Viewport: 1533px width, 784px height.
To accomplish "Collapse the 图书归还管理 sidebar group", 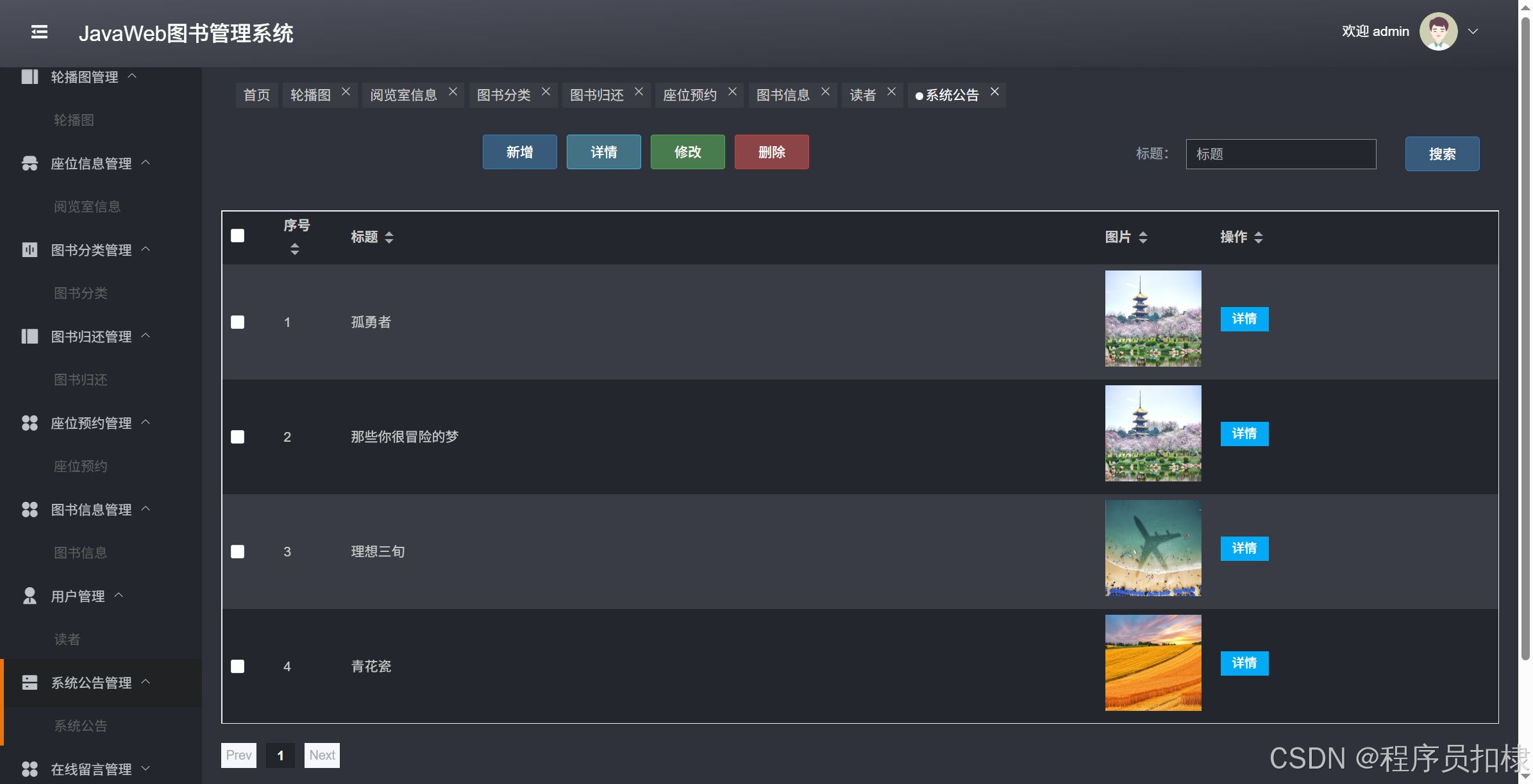I will click(x=91, y=337).
